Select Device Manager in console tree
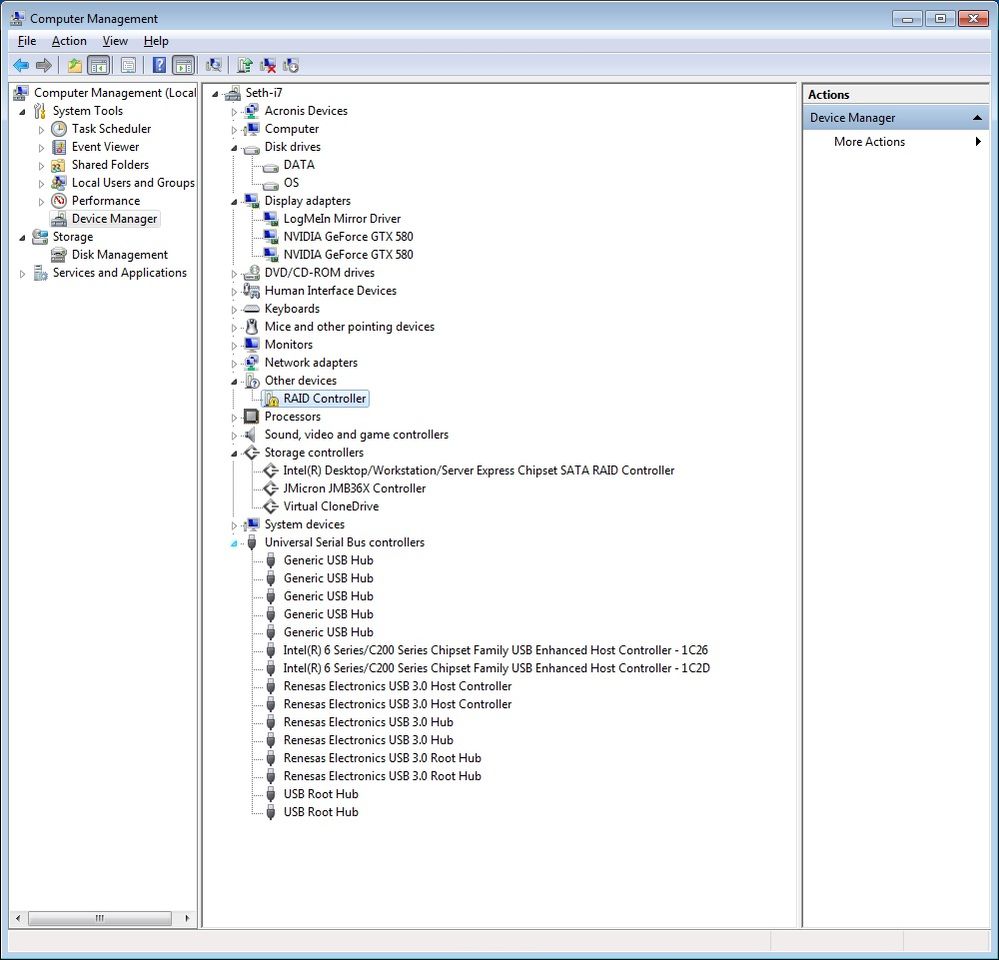This screenshot has width=999, height=960. (114, 219)
